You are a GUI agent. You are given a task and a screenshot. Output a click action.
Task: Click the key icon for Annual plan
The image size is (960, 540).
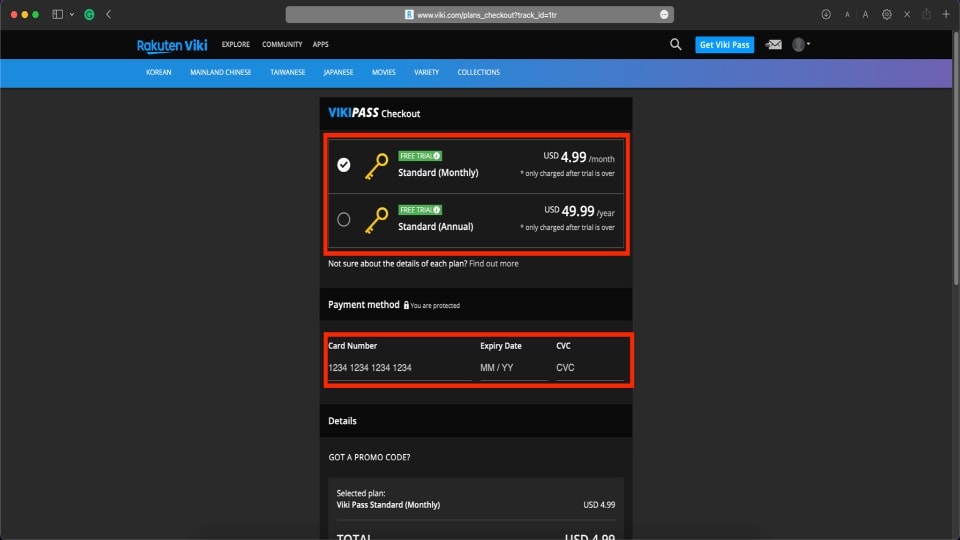377,220
